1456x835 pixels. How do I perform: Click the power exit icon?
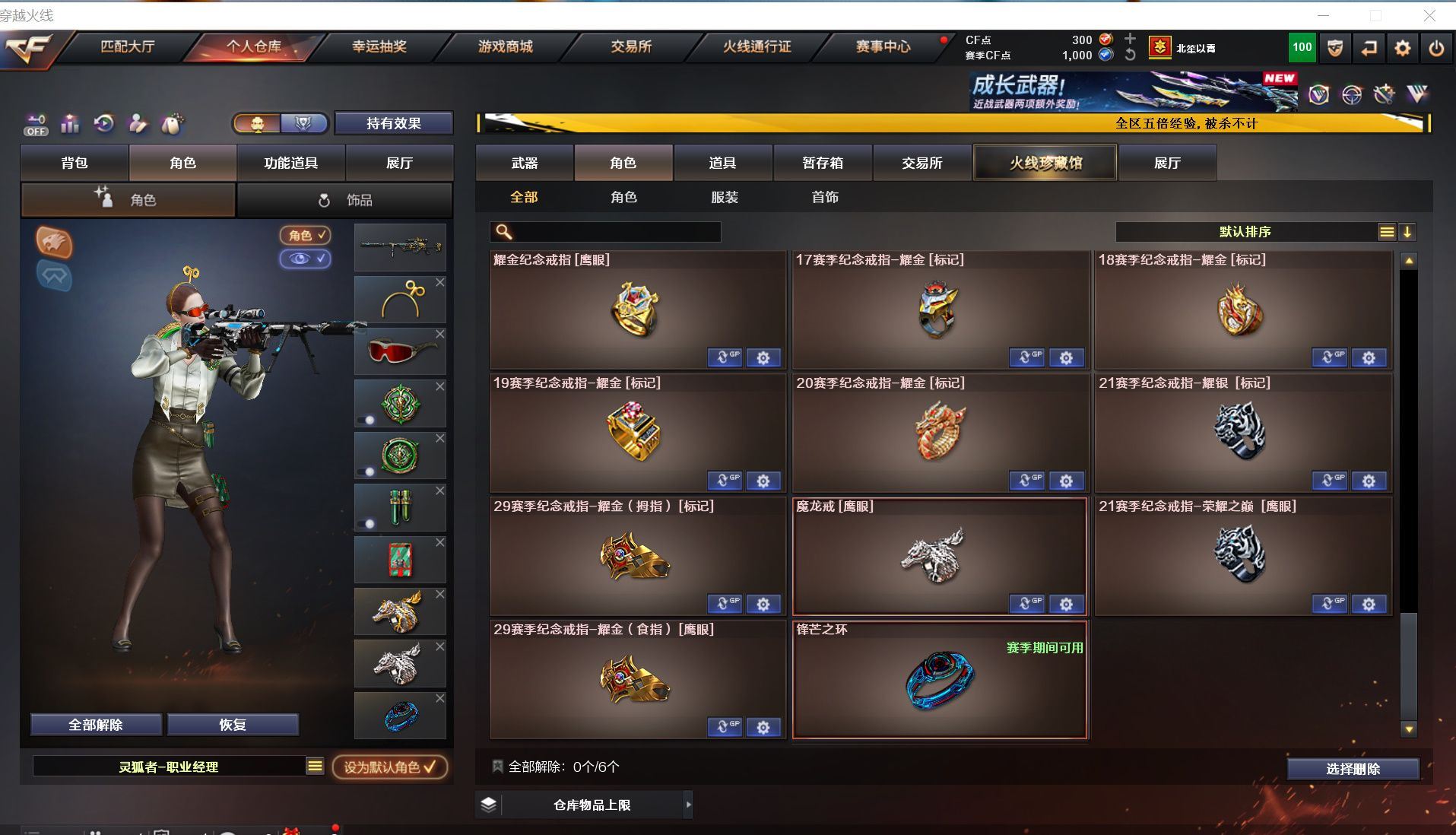click(1435, 48)
